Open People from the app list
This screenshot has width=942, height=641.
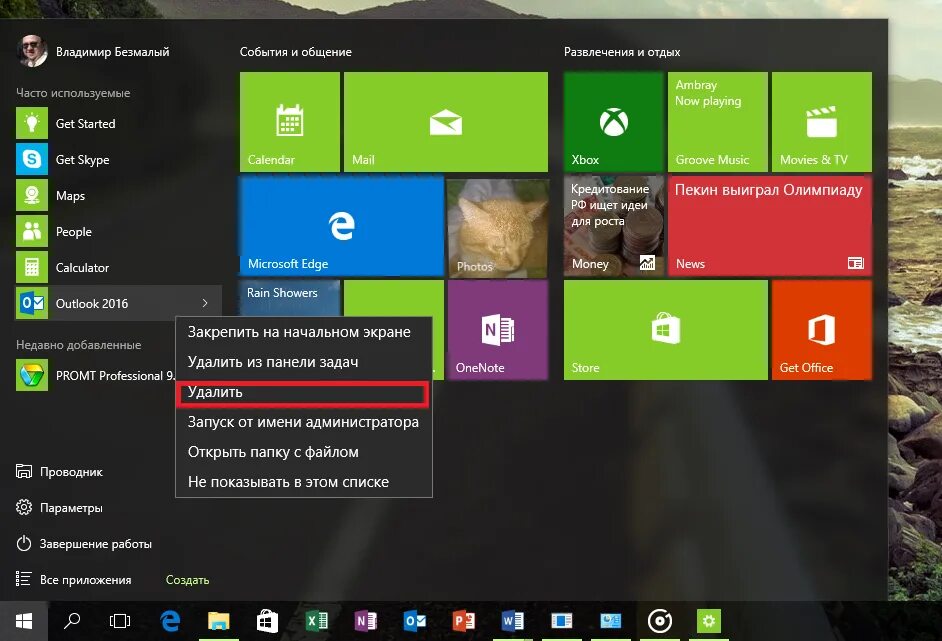pos(118,232)
